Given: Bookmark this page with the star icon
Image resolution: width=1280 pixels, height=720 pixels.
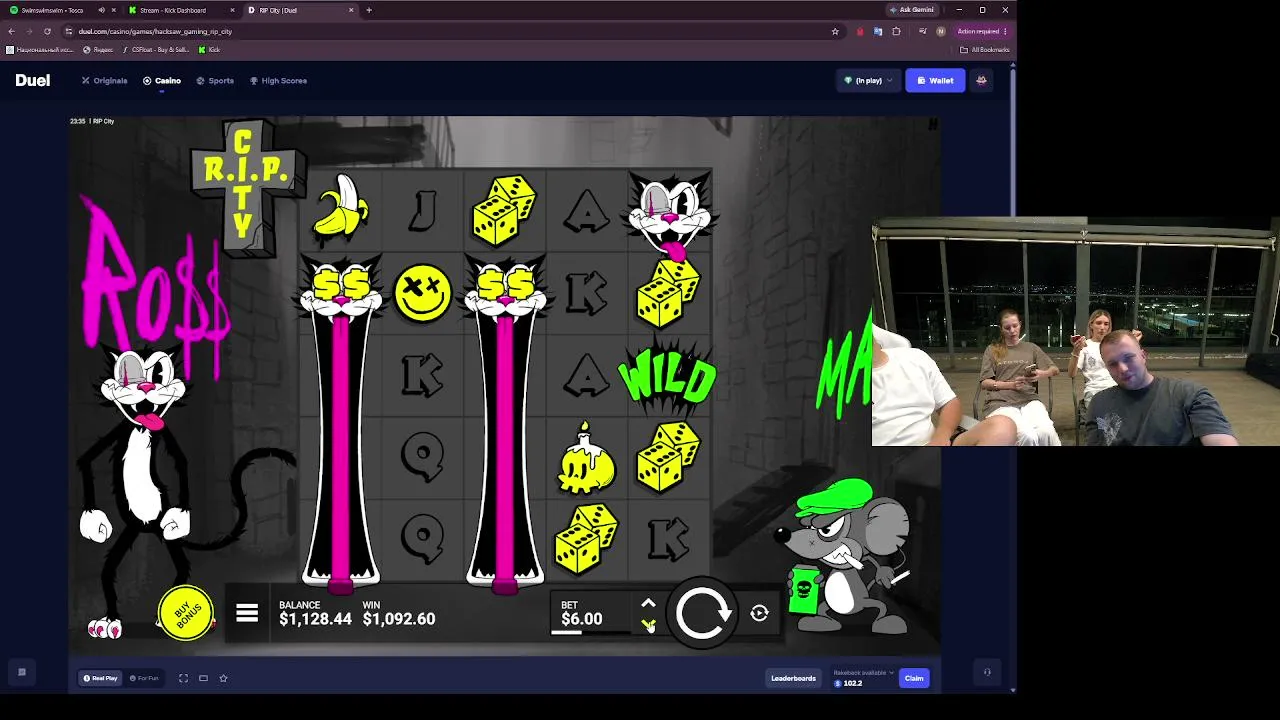Looking at the screenshot, I should 835,31.
